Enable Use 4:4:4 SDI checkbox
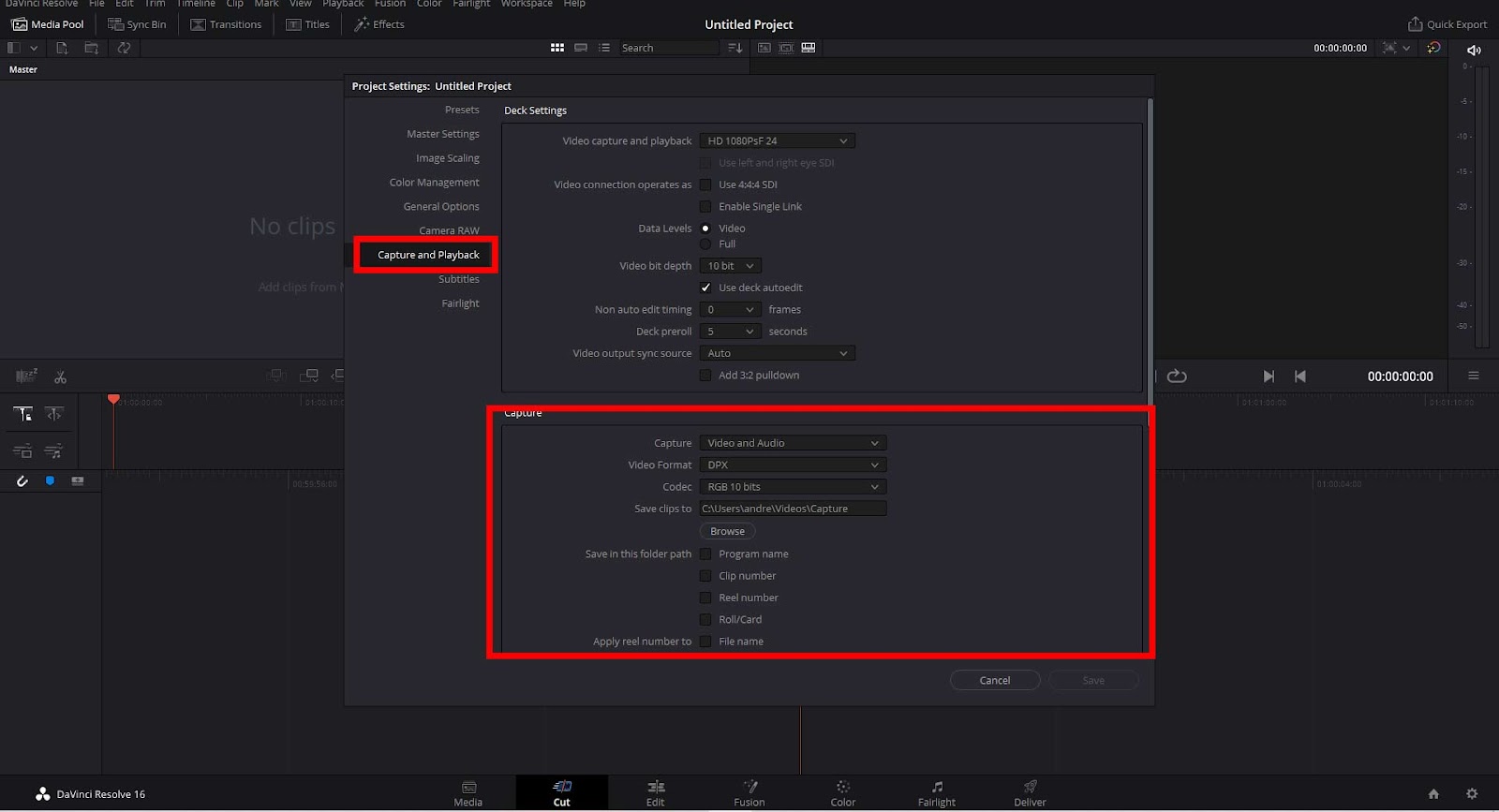The image size is (1499, 812). tap(705, 185)
